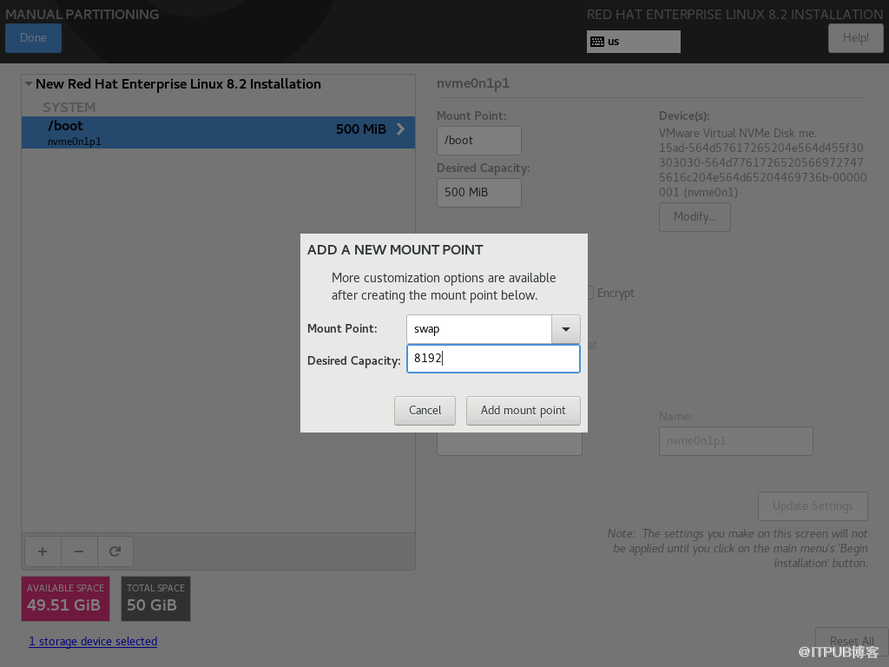Image resolution: width=889 pixels, height=667 pixels.
Task: Click the Available Space 49.51 GiB box
Action: (x=65, y=598)
